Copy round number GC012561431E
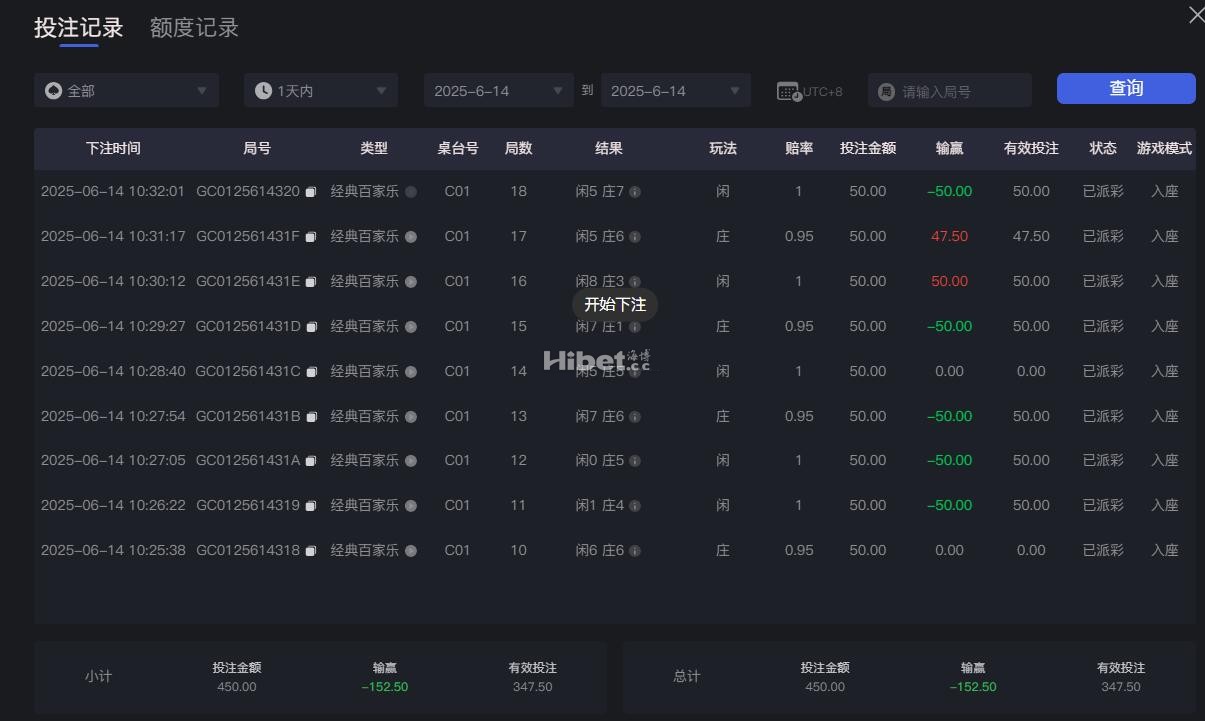The height and width of the screenshot is (721, 1205). click(311, 282)
